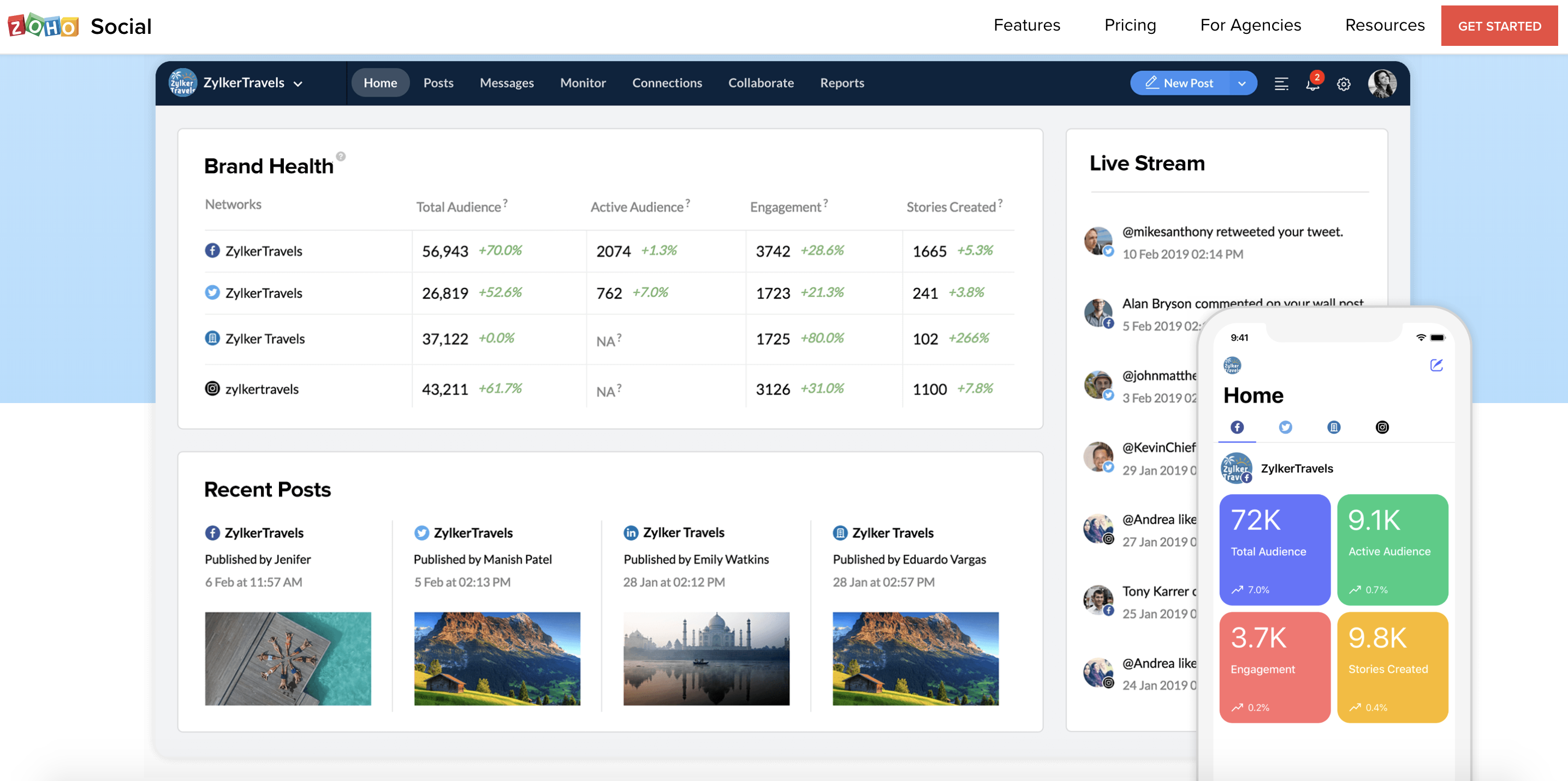Click Alan Bryson avatar in Live Stream
Image resolution: width=1568 pixels, height=781 pixels.
tap(1098, 313)
